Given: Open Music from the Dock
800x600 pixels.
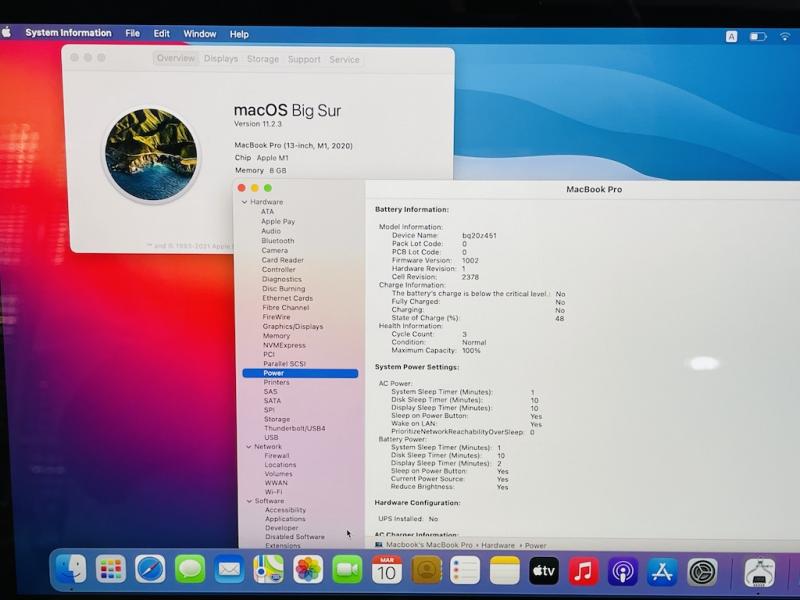Looking at the screenshot, I should click(583, 571).
